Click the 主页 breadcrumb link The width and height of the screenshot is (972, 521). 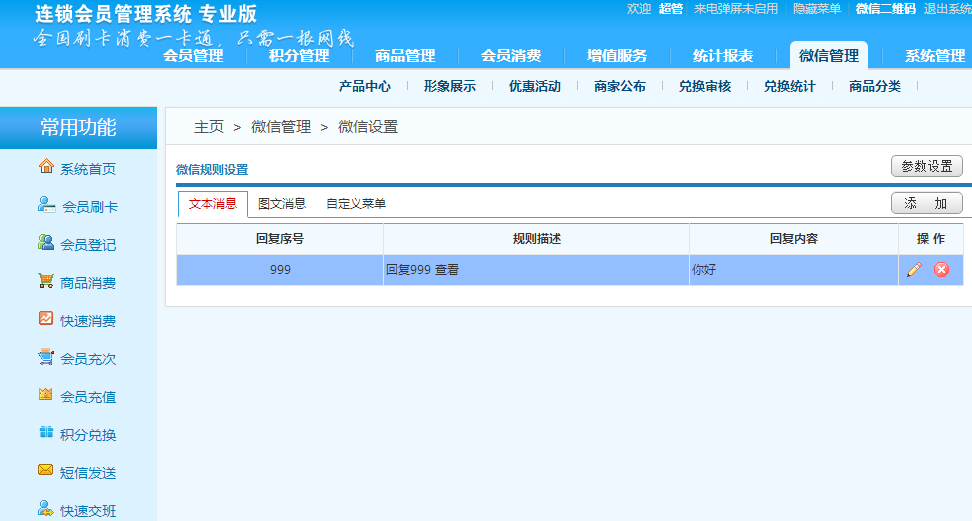tap(209, 127)
